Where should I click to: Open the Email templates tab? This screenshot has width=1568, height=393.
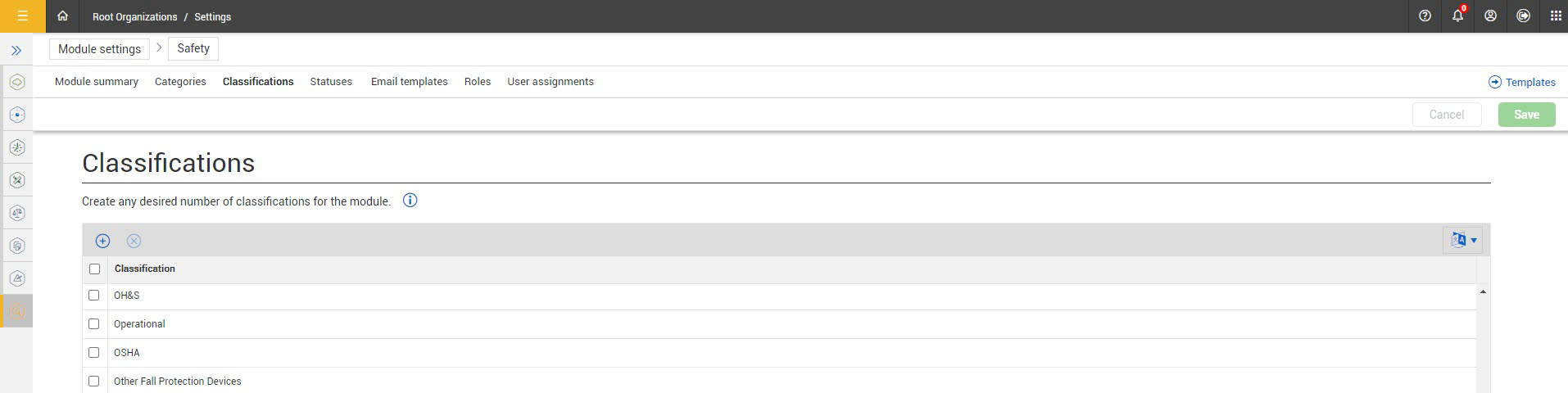point(409,82)
